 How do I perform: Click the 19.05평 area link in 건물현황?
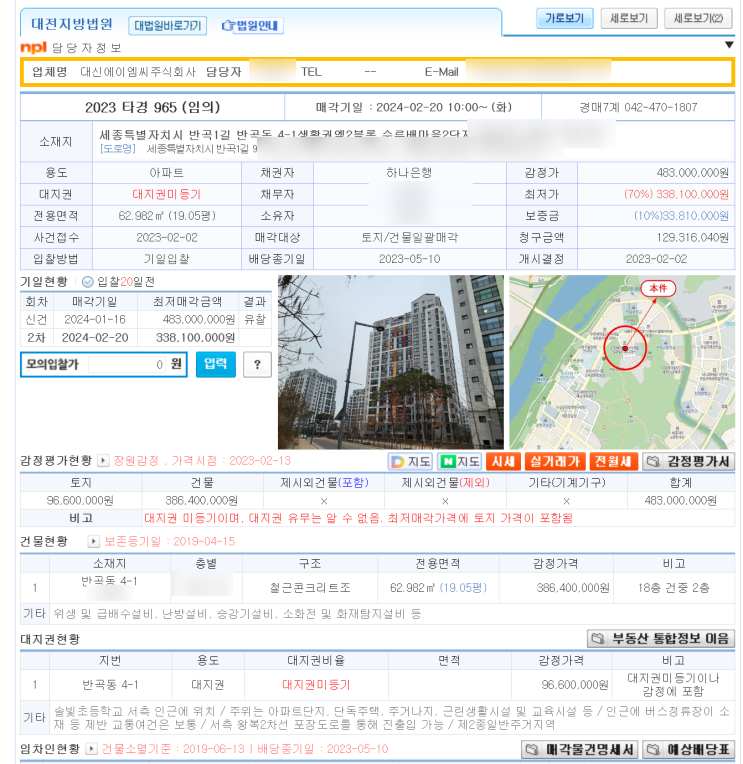[463, 588]
